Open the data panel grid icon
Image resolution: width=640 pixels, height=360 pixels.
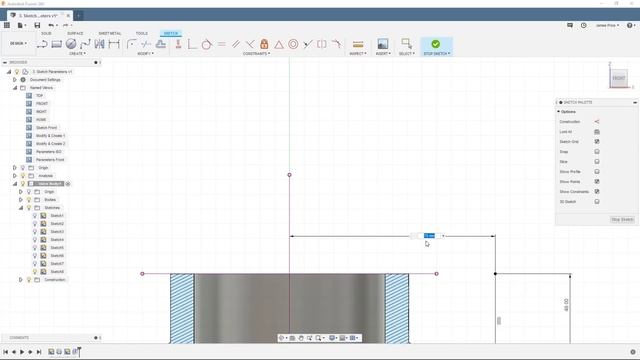coord(7,25)
